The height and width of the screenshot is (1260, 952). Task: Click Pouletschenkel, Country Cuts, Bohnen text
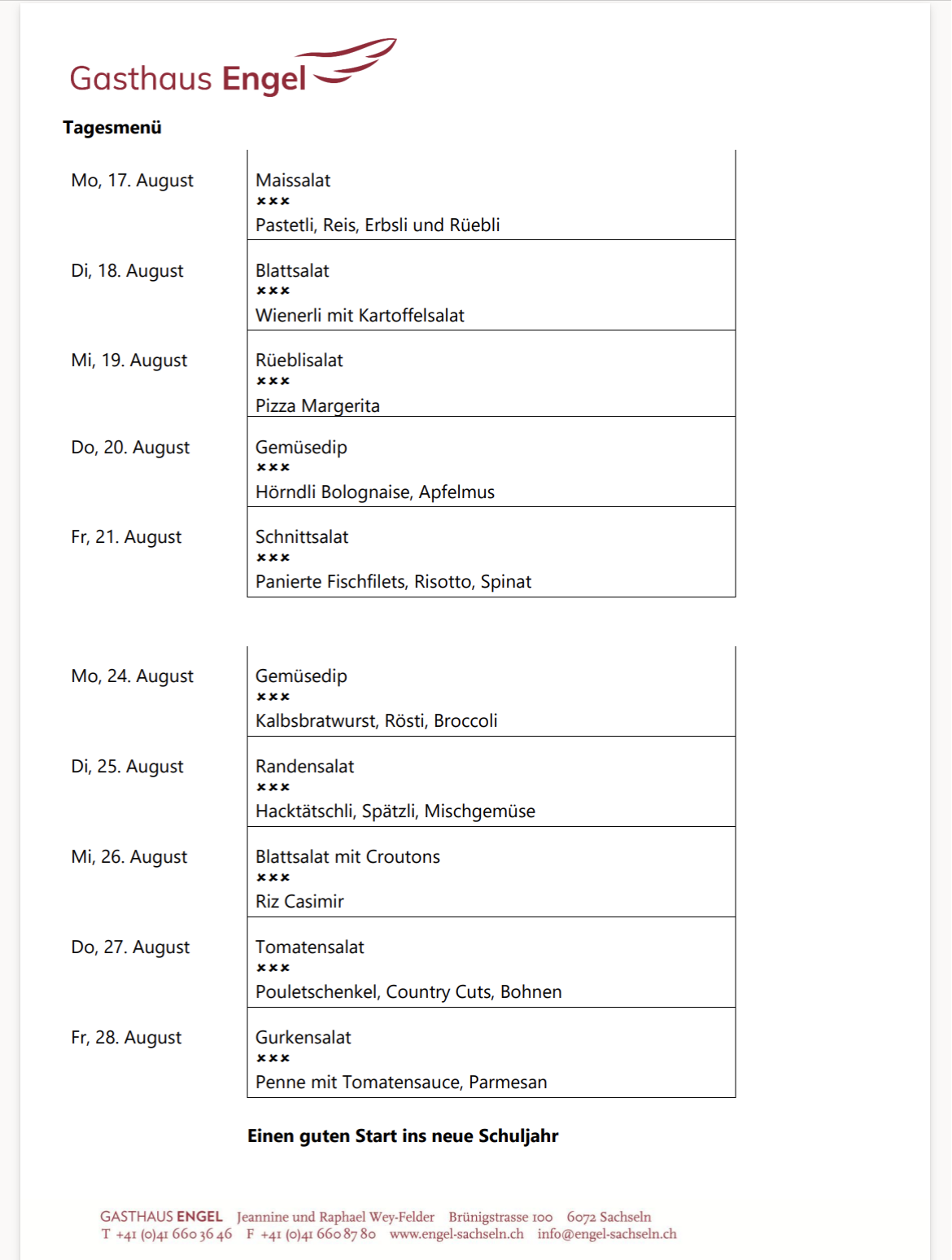(x=408, y=992)
